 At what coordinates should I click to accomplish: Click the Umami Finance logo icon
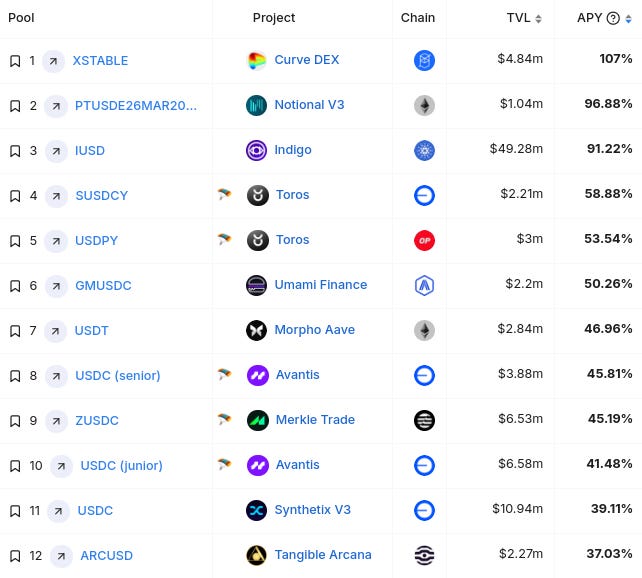click(257, 286)
